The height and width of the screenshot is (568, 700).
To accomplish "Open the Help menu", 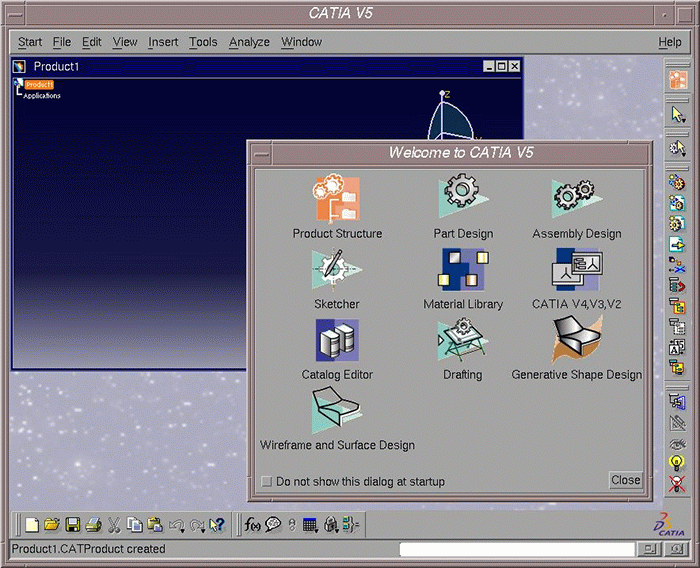I will 670,42.
